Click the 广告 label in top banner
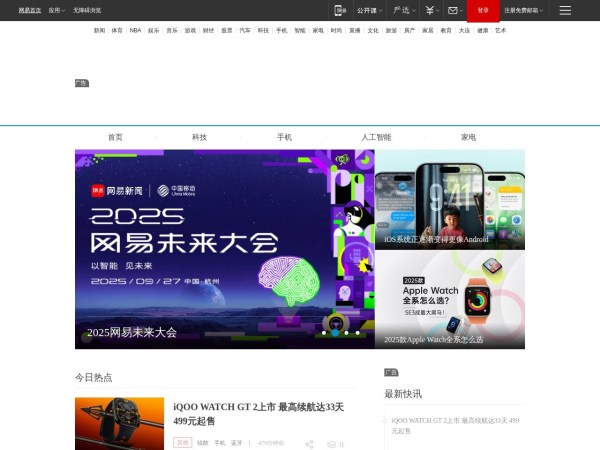The height and width of the screenshot is (450, 600). tap(82, 83)
